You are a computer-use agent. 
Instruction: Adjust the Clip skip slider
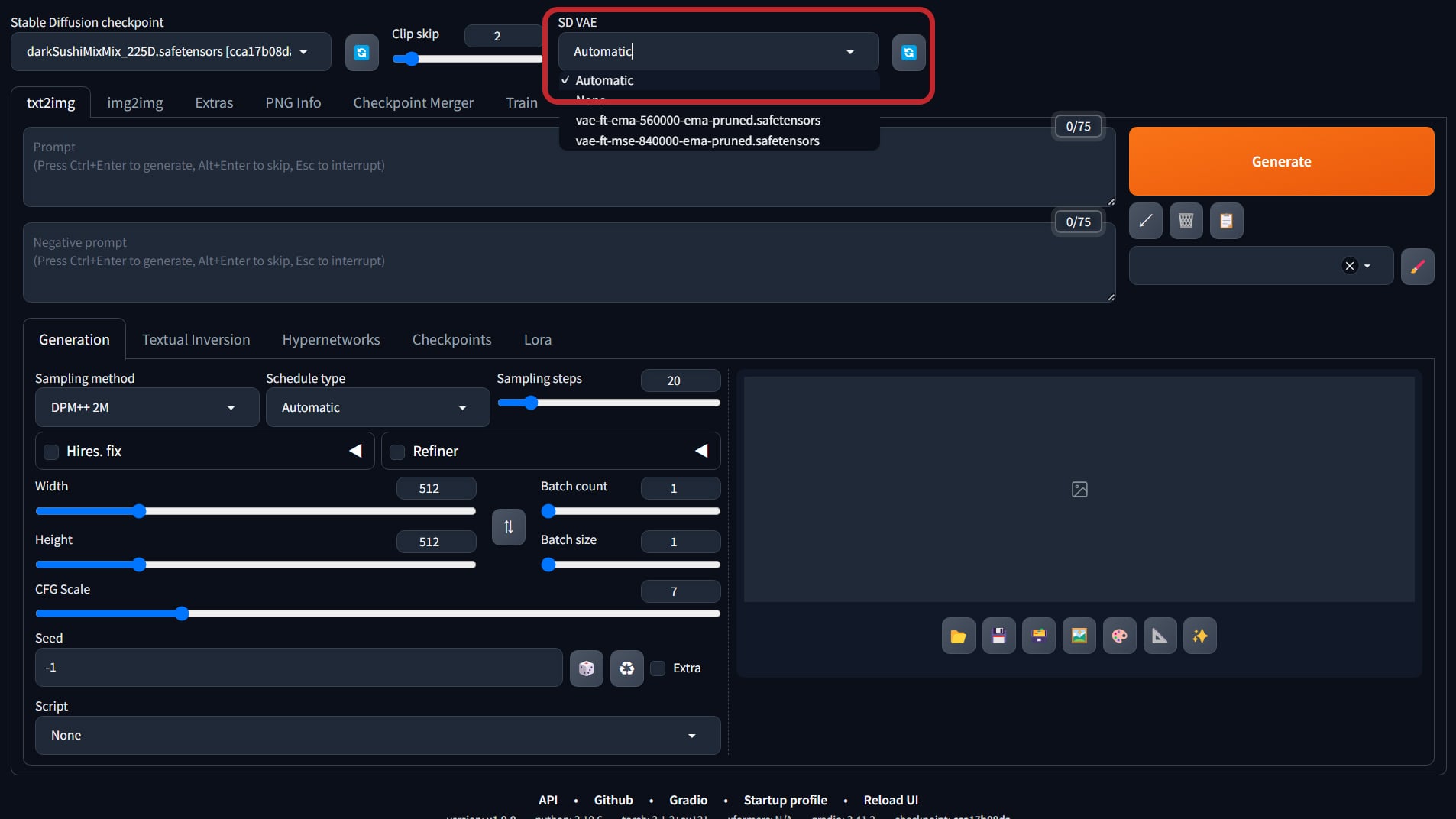click(x=468, y=59)
